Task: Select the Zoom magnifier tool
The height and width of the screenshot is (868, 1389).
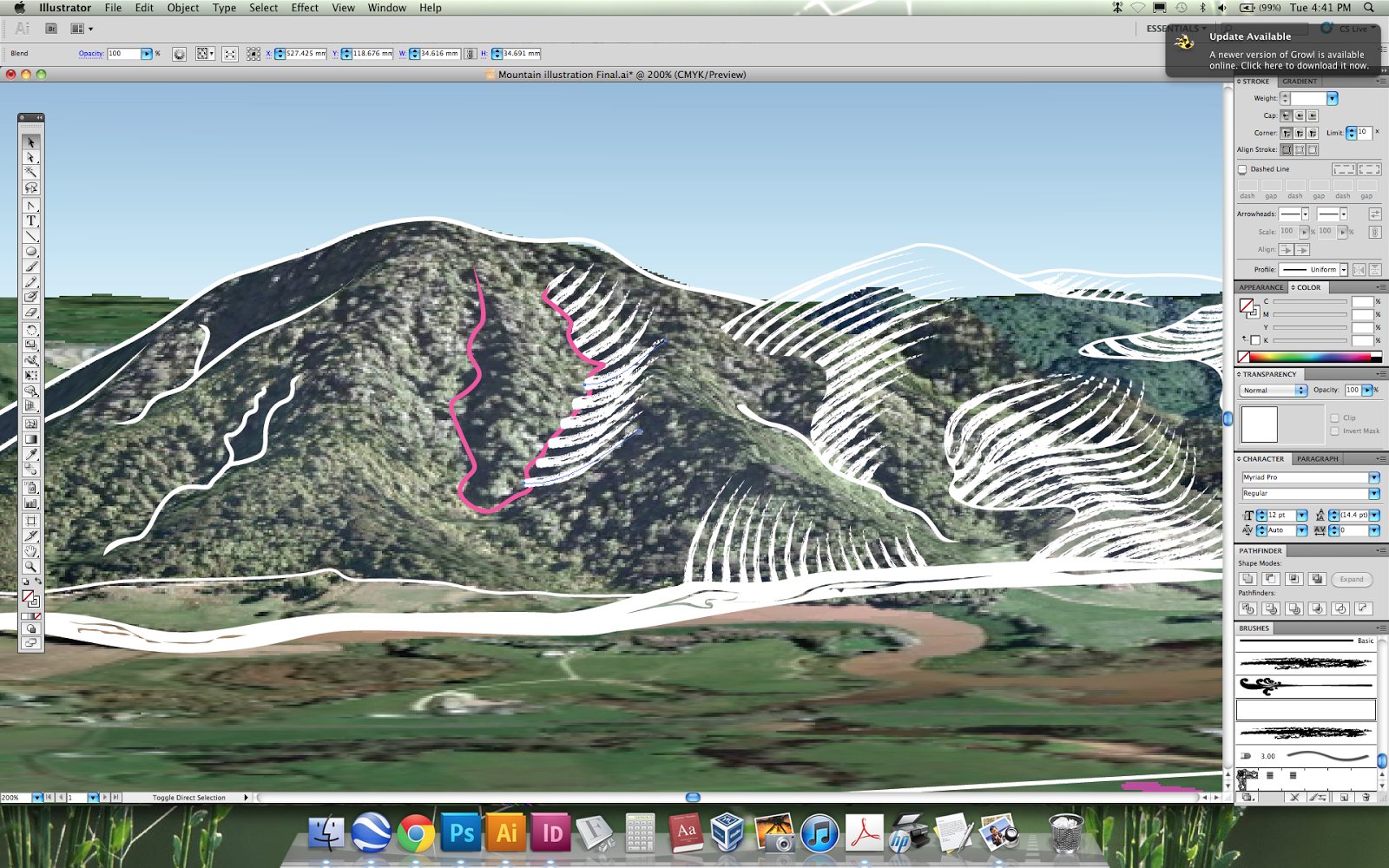Action: [x=31, y=567]
